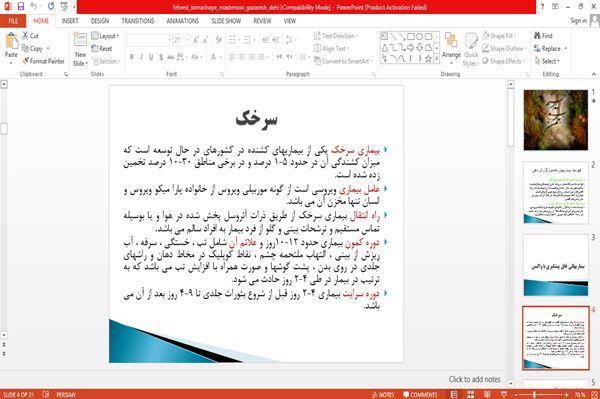The height and width of the screenshot is (399, 600).
Task: Select slide 1 thumbnail
Action: (x=556, y=120)
